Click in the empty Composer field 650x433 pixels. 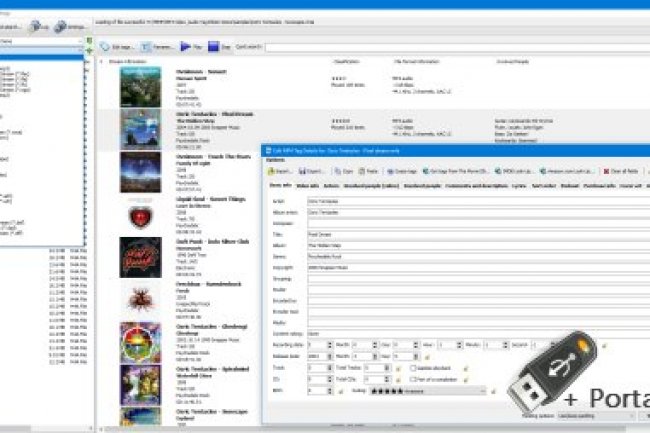pyautogui.click(x=478, y=223)
